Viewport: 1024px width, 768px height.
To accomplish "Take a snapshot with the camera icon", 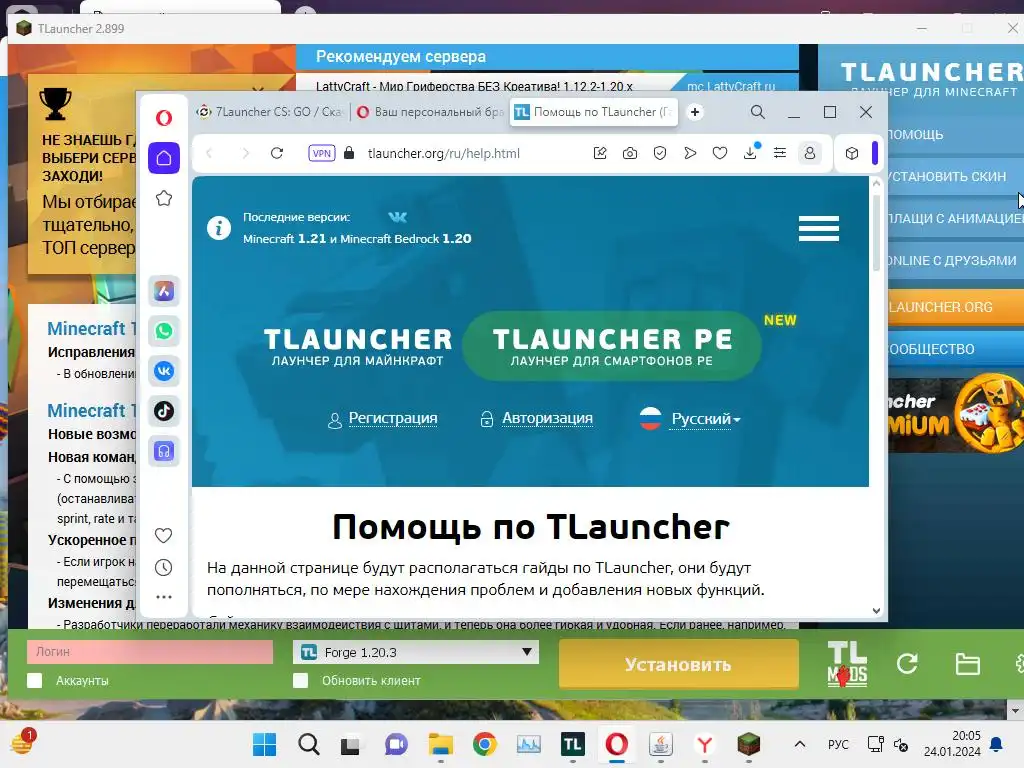I will click(x=630, y=153).
